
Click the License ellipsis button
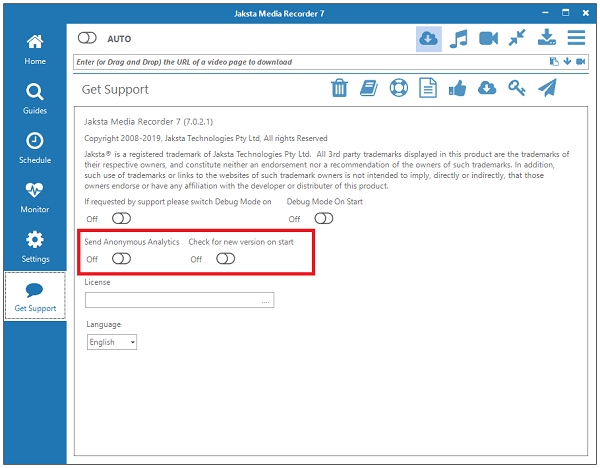coord(266,301)
